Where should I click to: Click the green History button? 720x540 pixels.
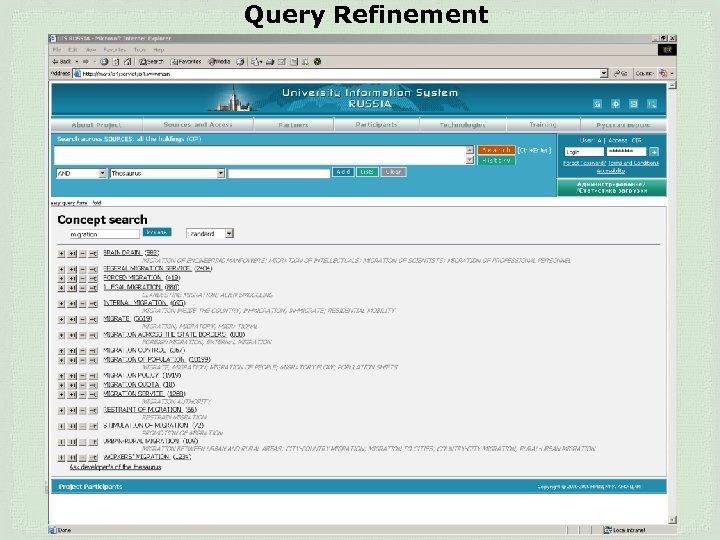pyautogui.click(x=496, y=160)
